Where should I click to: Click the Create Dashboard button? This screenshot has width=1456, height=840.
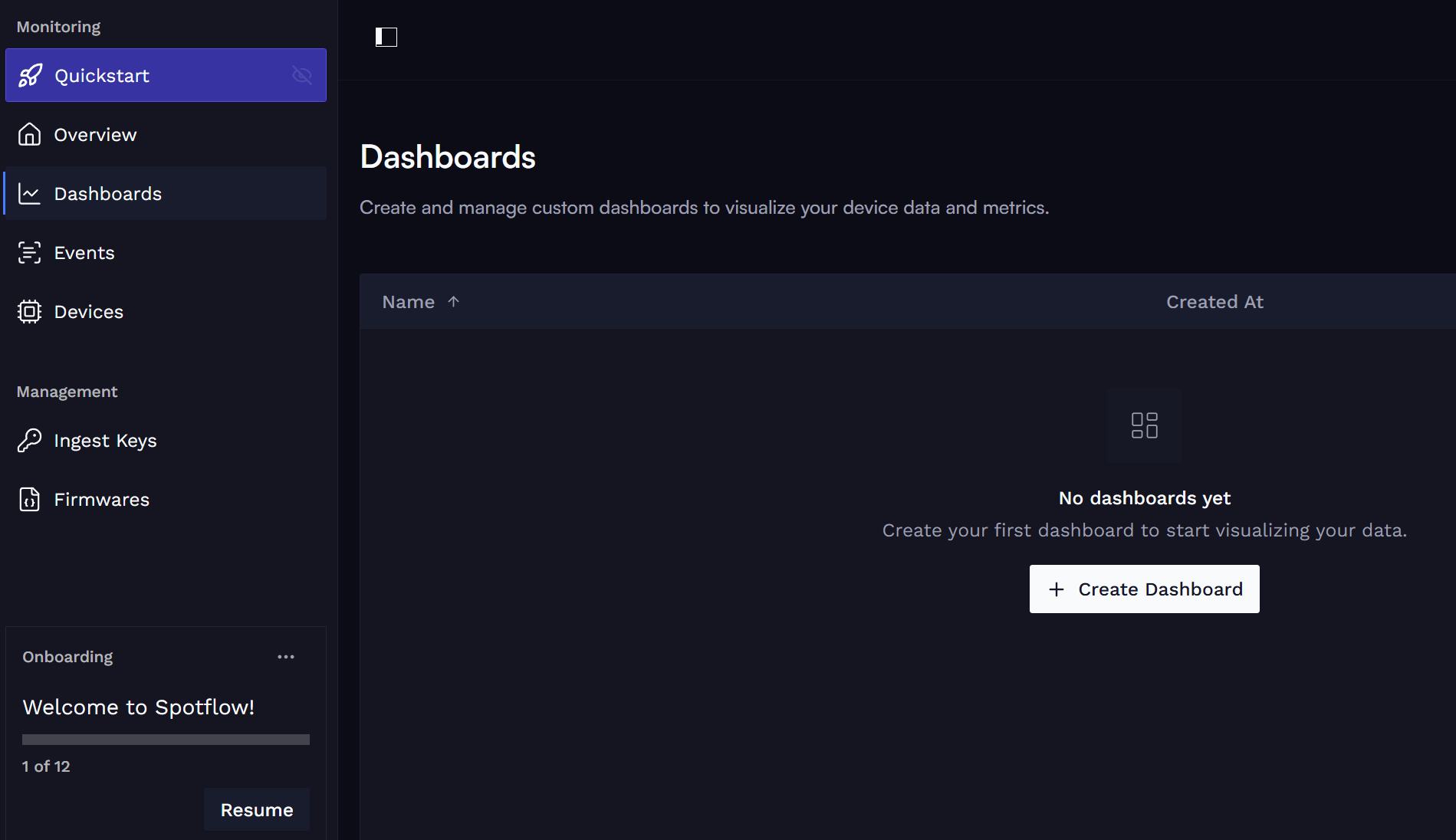(x=1143, y=589)
